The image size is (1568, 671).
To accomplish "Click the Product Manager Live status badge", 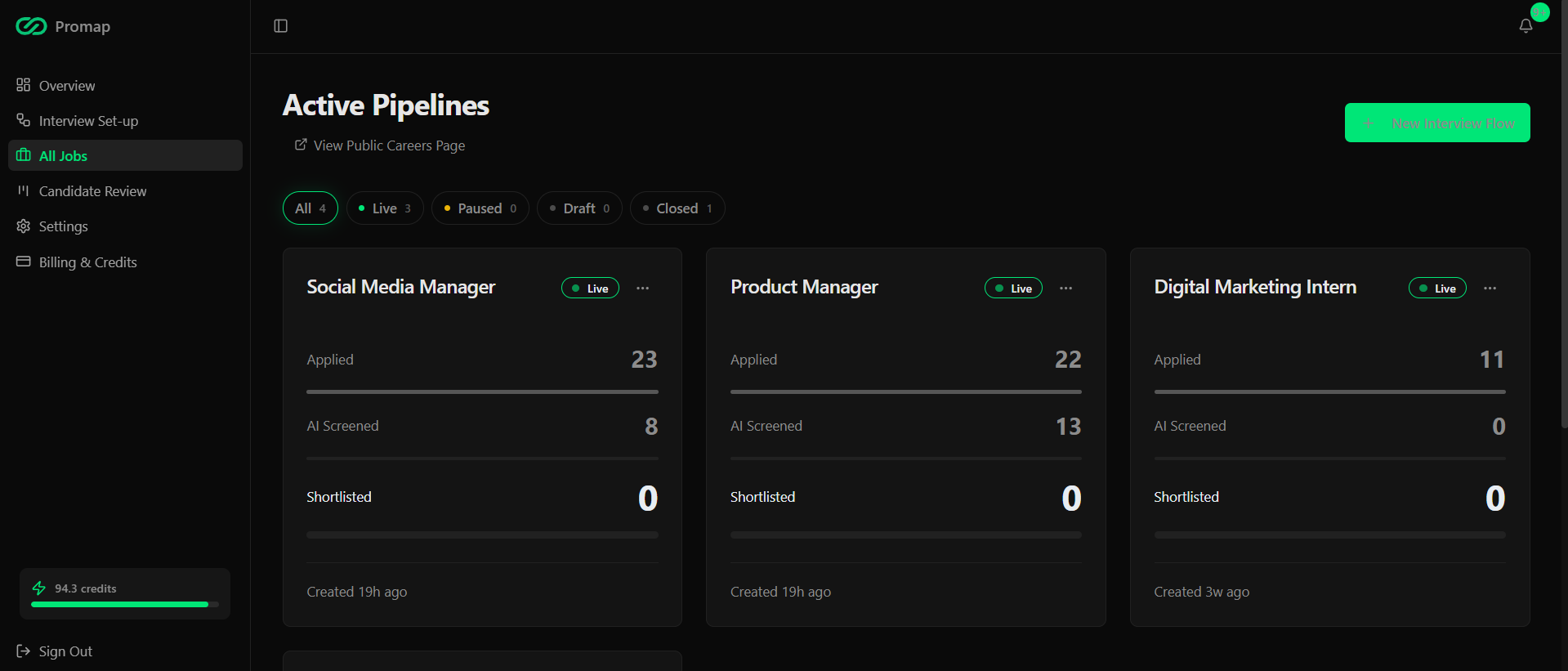I will pyautogui.click(x=1013, y=288).
